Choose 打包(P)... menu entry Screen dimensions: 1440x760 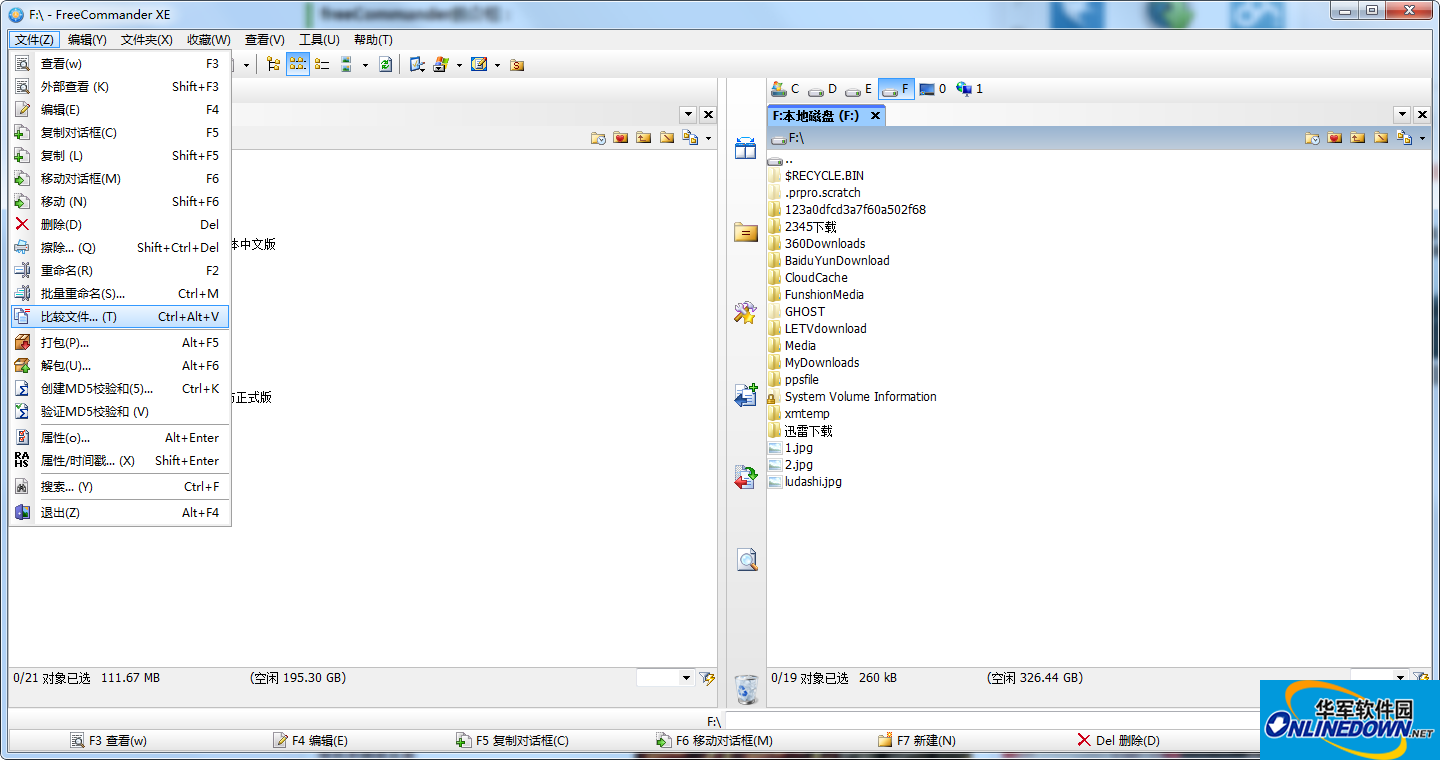coord(120,343)
